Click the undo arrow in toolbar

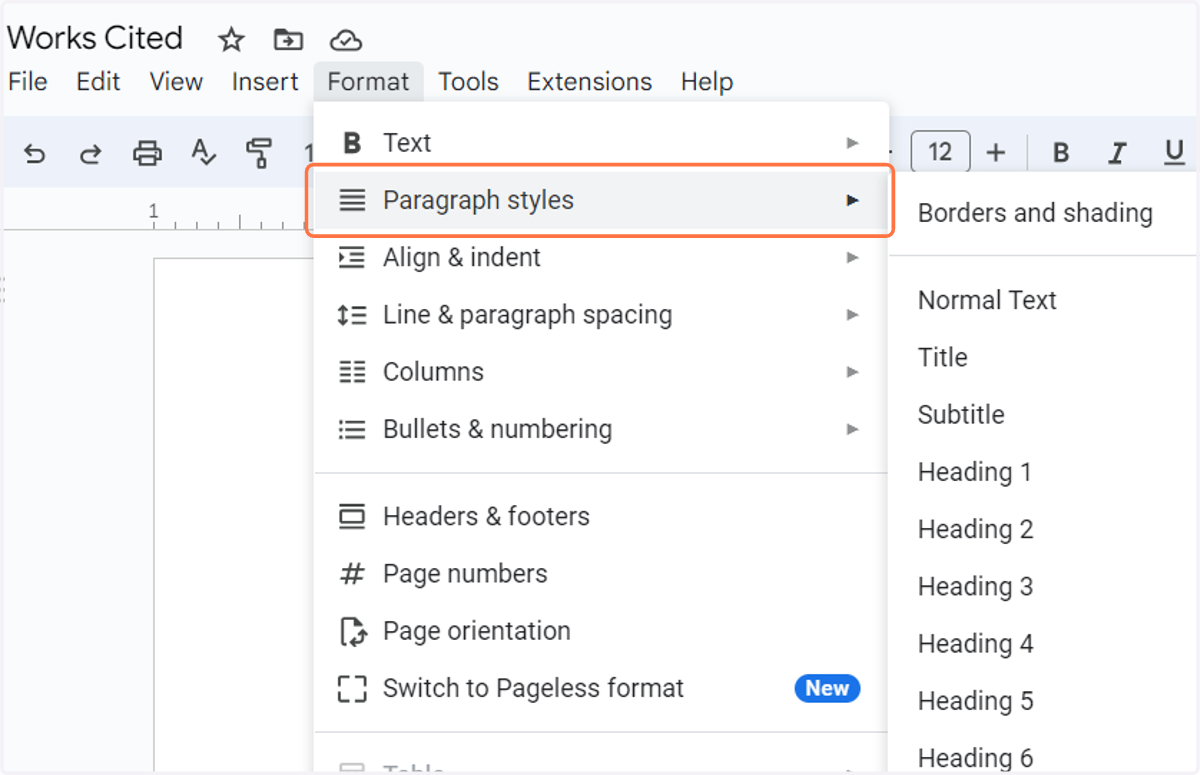point(35,153)
